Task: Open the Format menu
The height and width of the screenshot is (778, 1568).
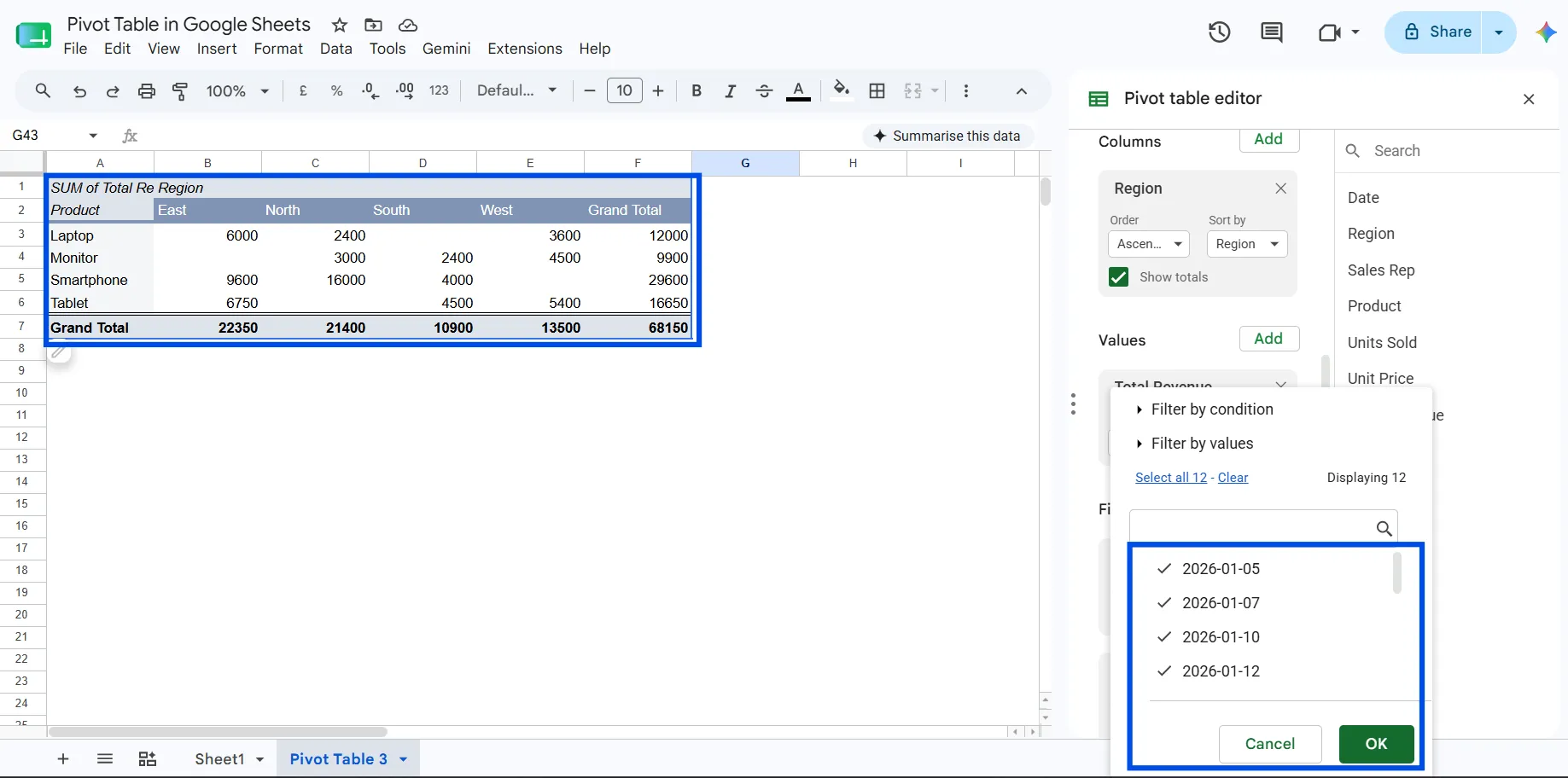Action: coord(278,49)
